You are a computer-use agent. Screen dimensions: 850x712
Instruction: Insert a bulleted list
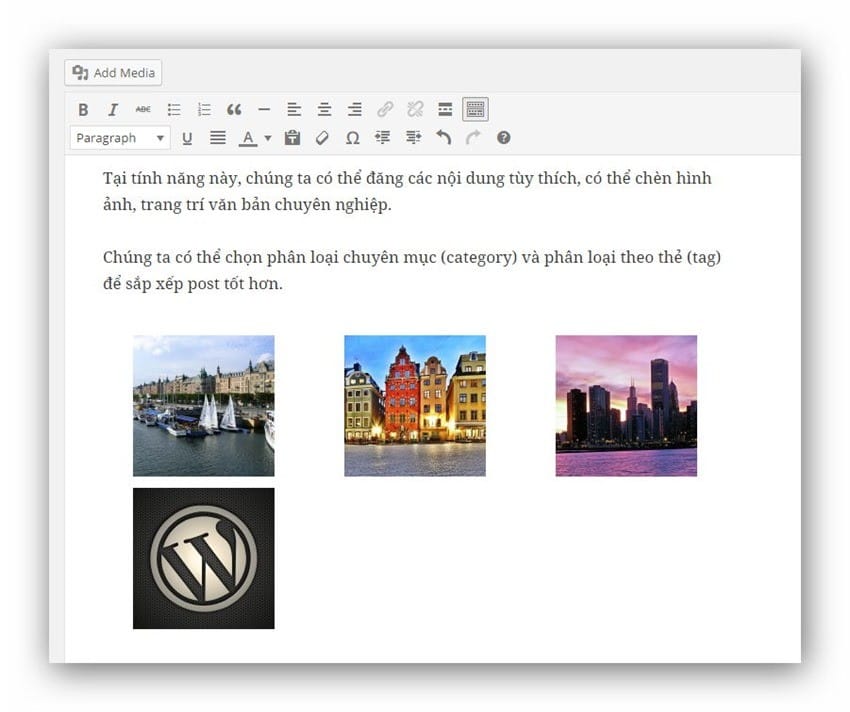pos(173,110)
